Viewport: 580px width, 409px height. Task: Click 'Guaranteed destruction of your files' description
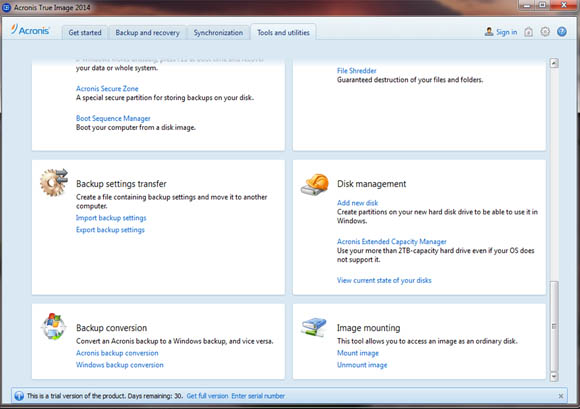[410, 80]
